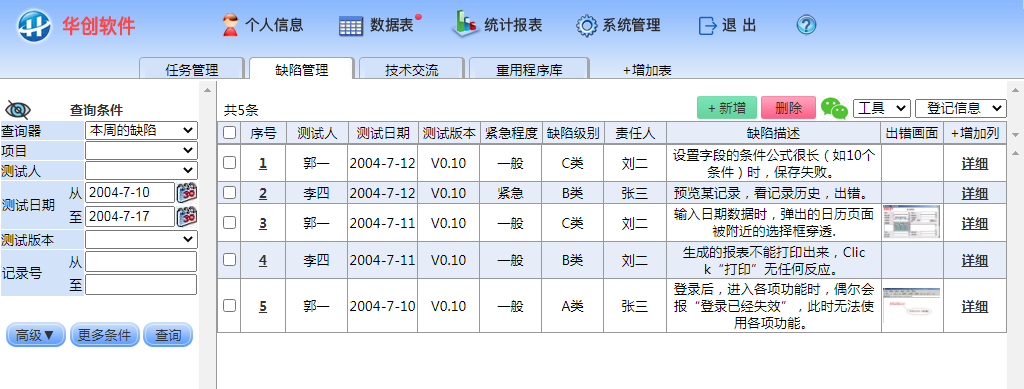Open record number 5 link
1024x389 pixels.
pyautogui.click(x=263, y=305)
